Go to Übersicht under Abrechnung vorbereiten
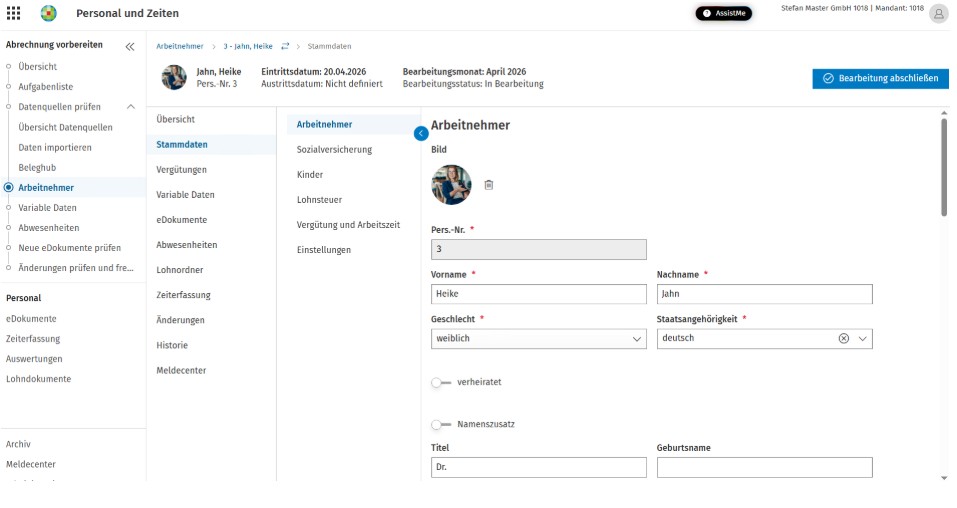The image size is (957, 508). 37,66
